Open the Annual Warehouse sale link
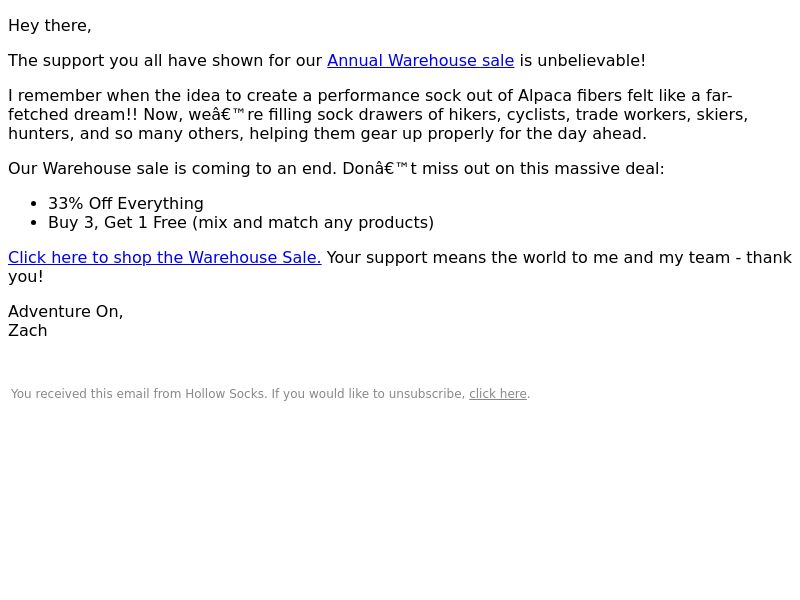Image resolution: width=800 pixels, height=600 pixels. [x=420, y=61]
